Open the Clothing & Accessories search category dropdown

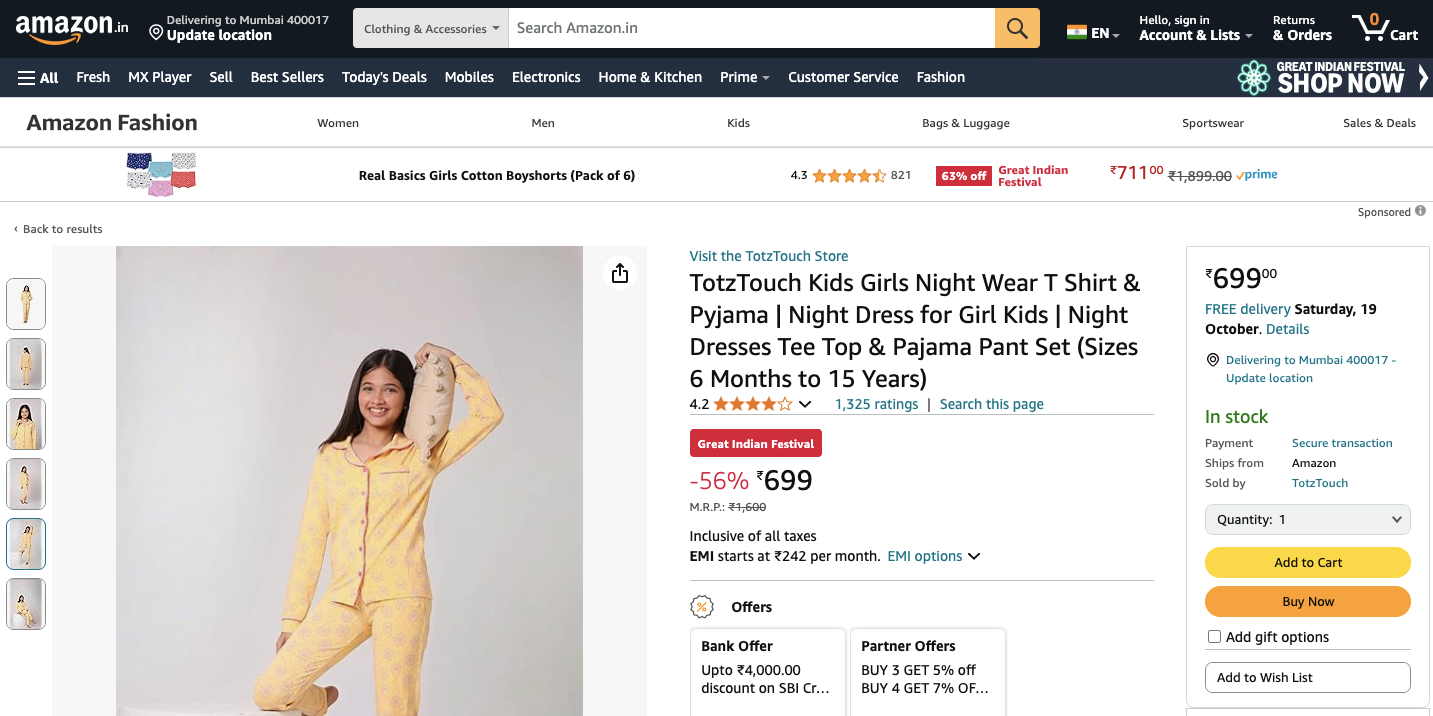tap(431, 28)
